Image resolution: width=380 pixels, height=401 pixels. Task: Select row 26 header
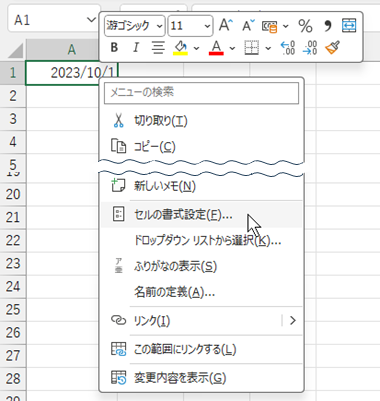(13, 332)
